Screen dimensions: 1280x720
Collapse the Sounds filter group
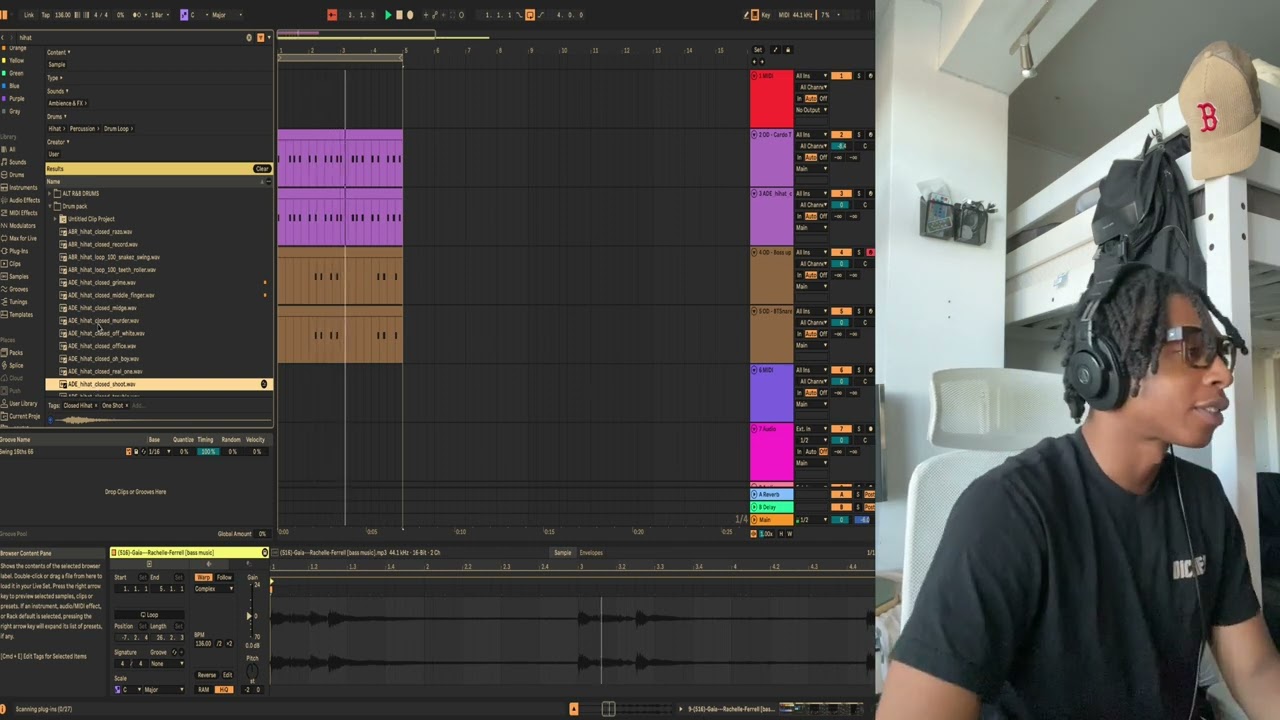tap(57, 91)
